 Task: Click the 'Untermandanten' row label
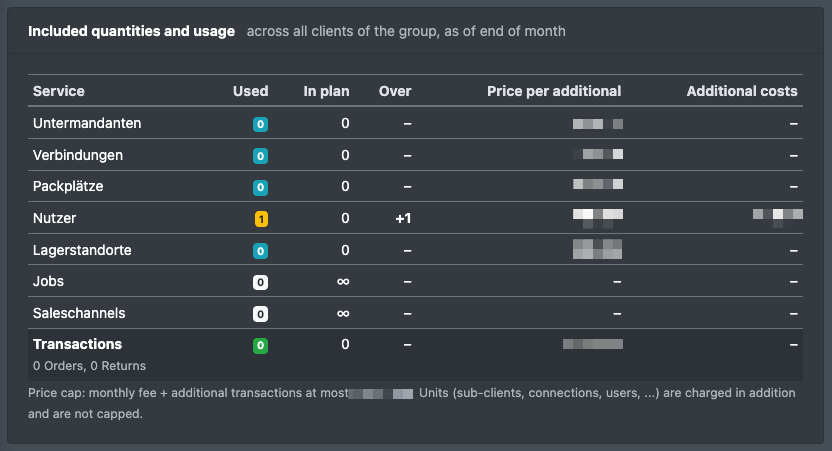tap(87, 123)
